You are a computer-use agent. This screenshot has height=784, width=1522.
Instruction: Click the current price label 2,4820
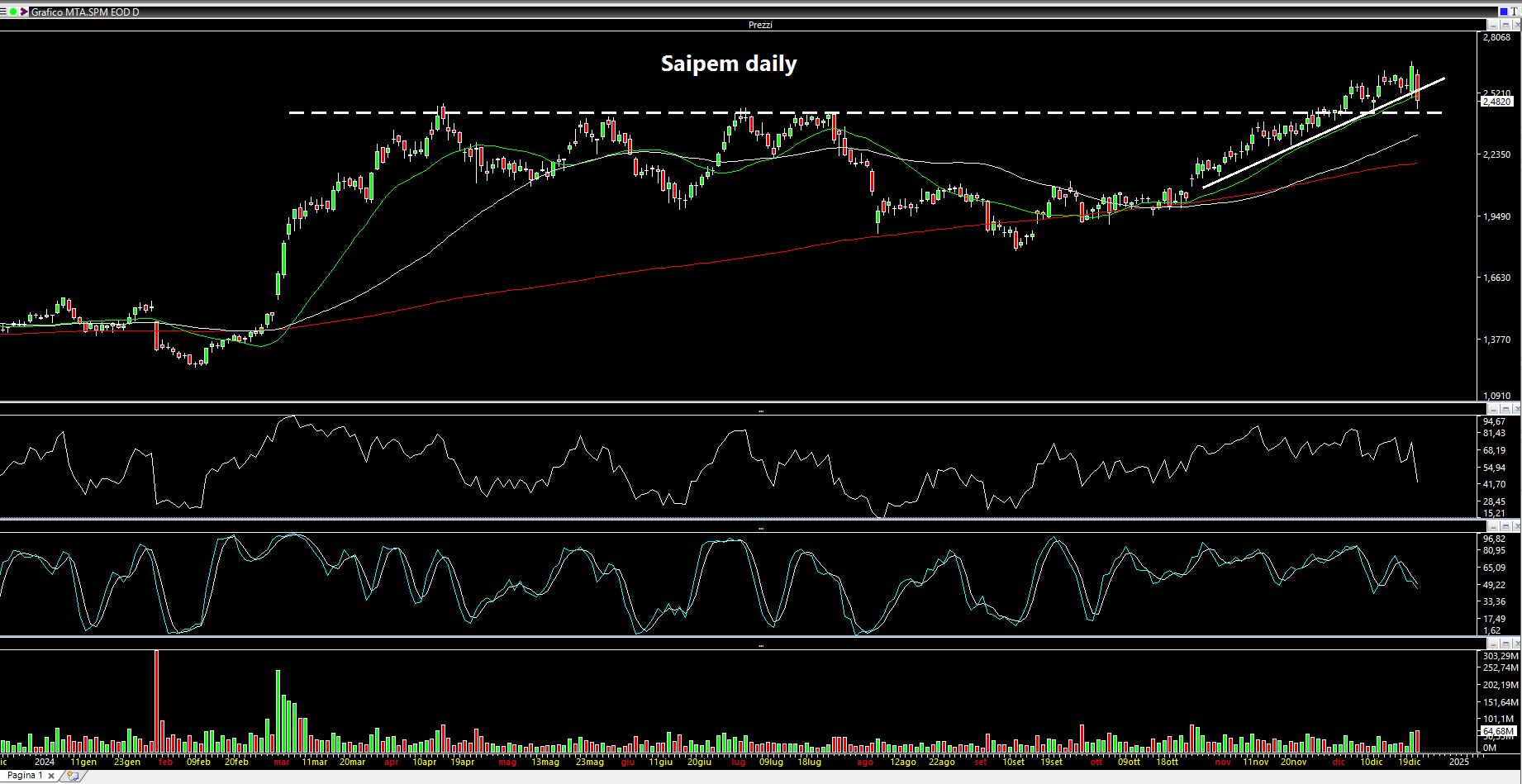tap(1497, 102)
